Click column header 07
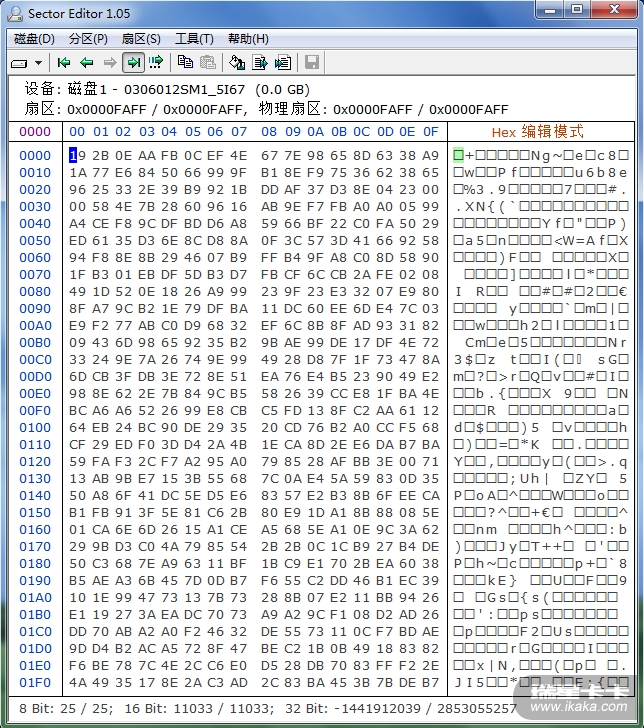This screenshot has height=728, width=644. (239, 132)
